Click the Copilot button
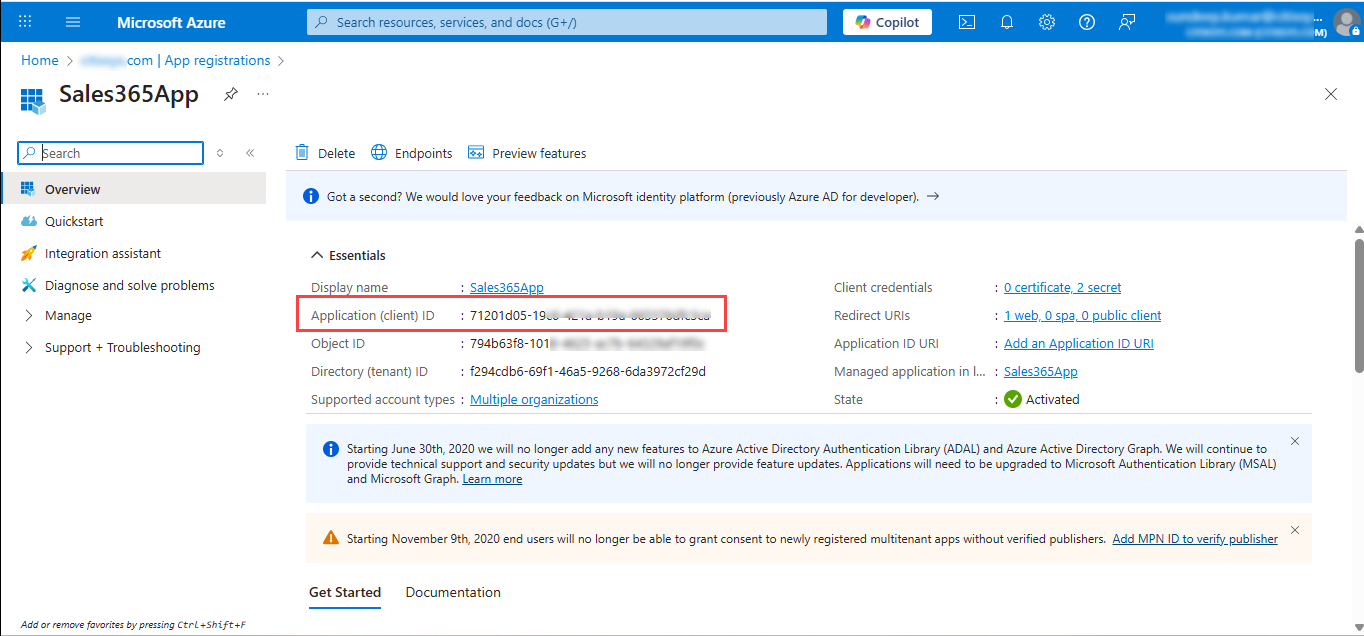Image resolution: width=1364 pixels, height=636 pixels. pos(887,22)
